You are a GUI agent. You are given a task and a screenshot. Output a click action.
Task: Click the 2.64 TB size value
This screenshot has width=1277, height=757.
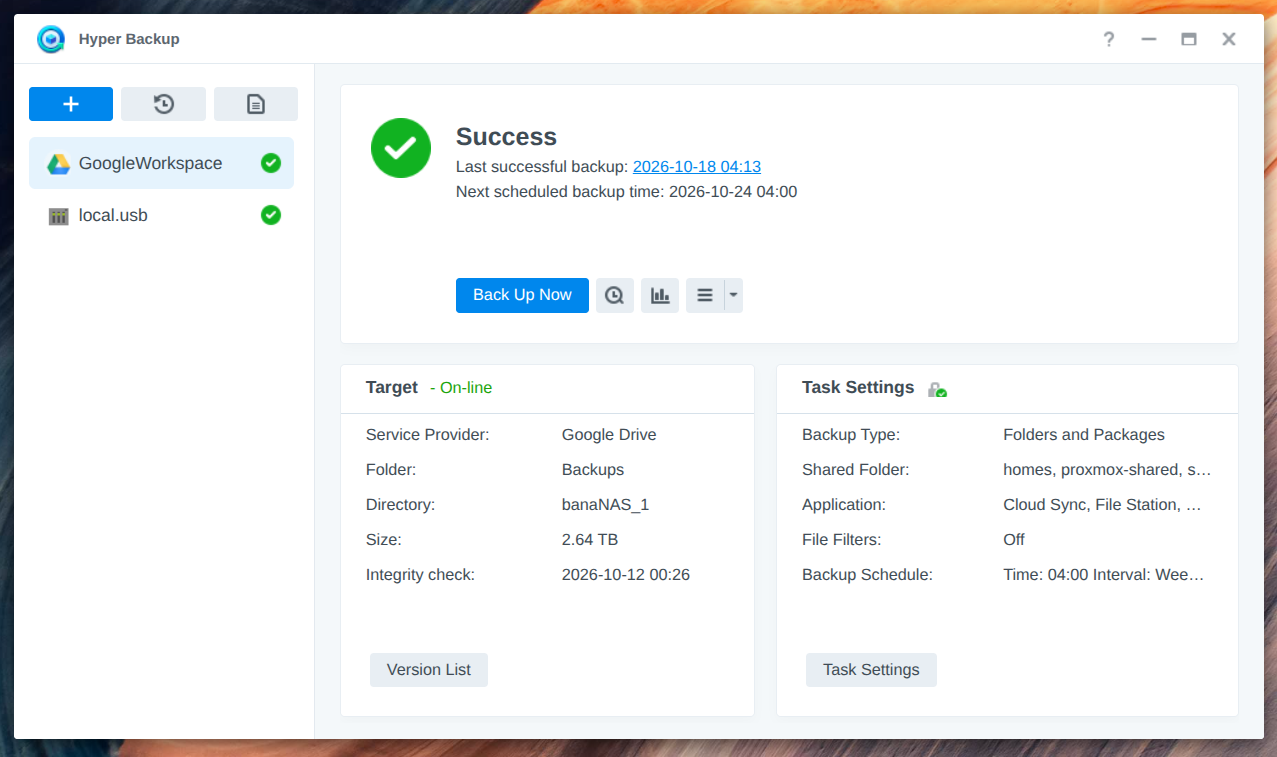590,540
